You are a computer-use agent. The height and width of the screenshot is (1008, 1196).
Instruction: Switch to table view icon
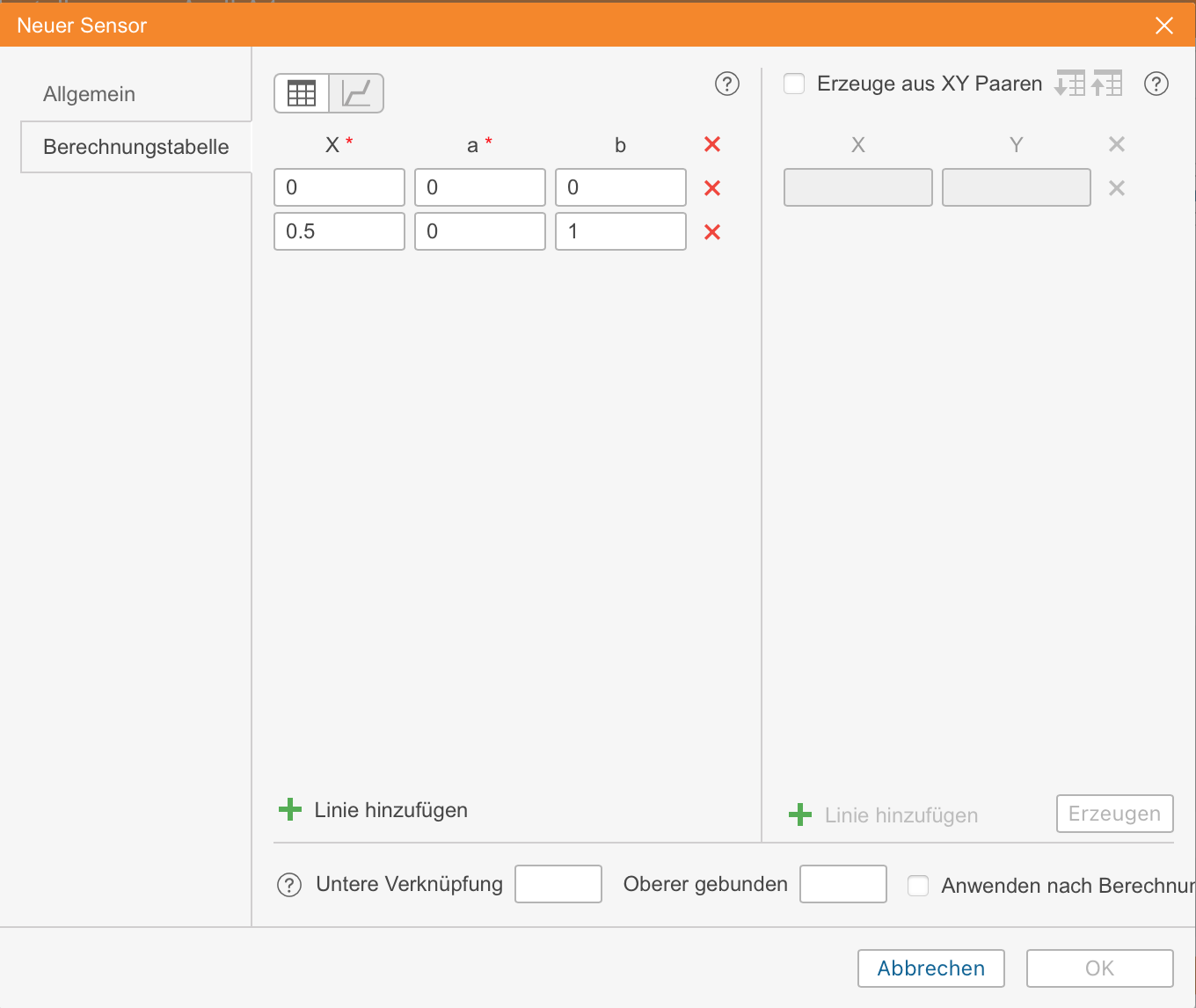[302, 93]
